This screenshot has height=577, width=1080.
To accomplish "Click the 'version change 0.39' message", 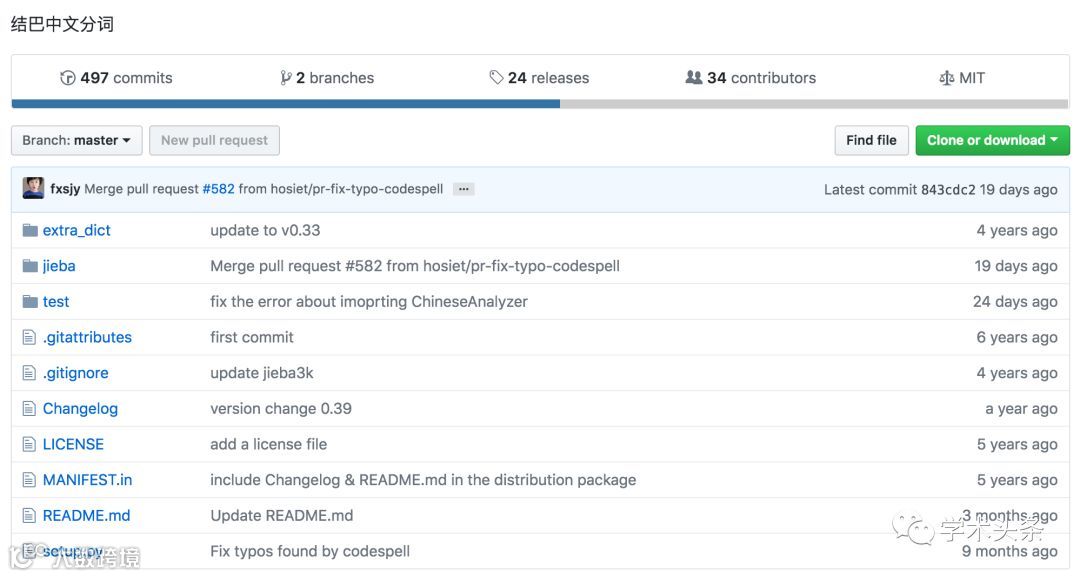I will click(x=281, y=409).
